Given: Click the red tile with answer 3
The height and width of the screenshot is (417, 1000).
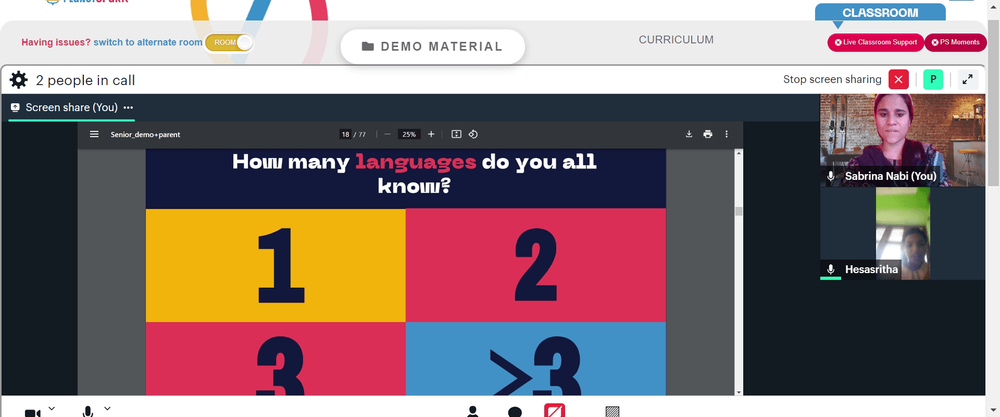Looking at the screenshot, I should point(276,358).
